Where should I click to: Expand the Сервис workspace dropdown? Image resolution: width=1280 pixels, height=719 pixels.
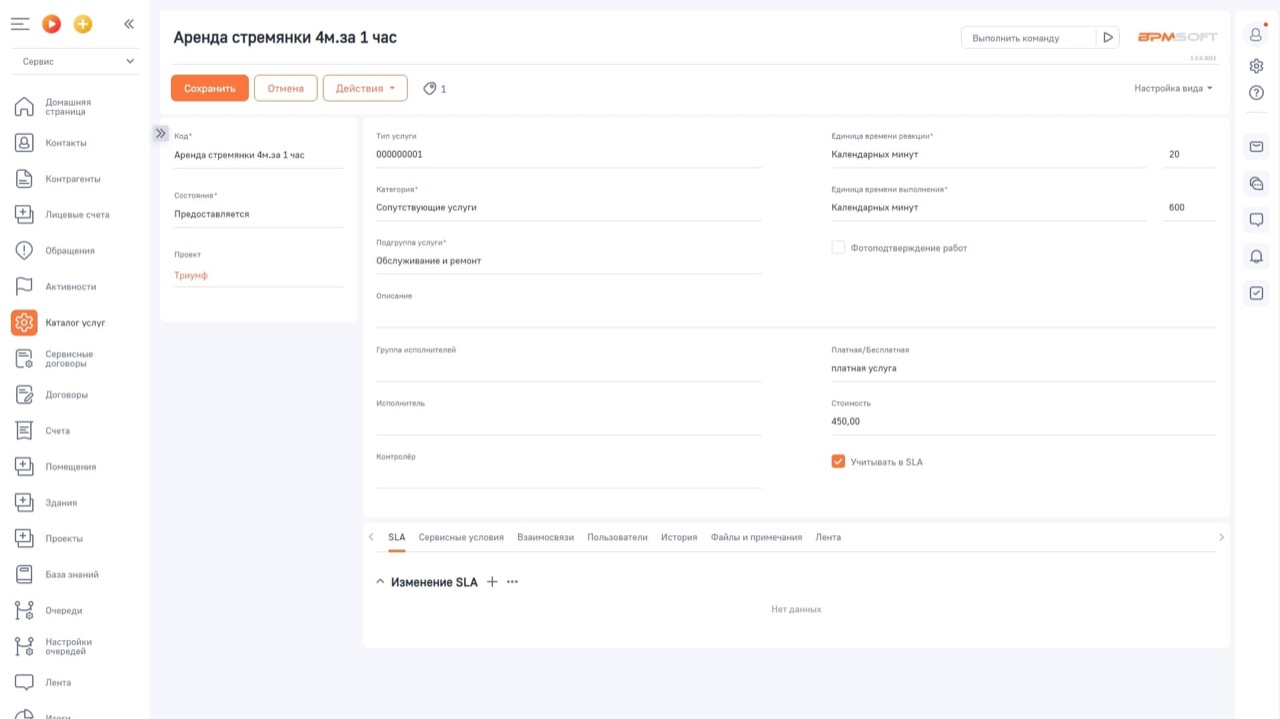pos(75,62)
